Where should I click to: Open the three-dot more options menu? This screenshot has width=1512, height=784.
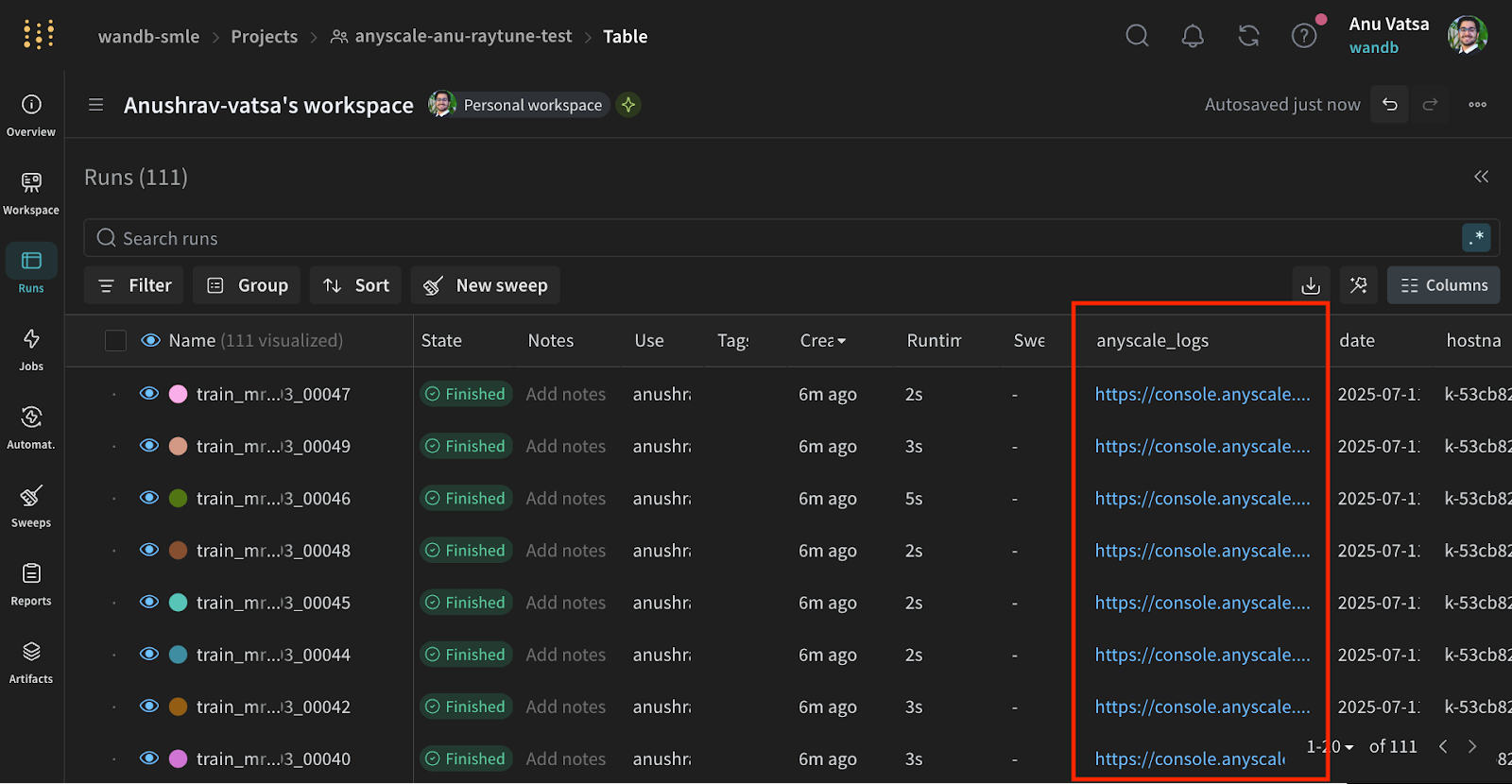click(x=1478, y=105)
